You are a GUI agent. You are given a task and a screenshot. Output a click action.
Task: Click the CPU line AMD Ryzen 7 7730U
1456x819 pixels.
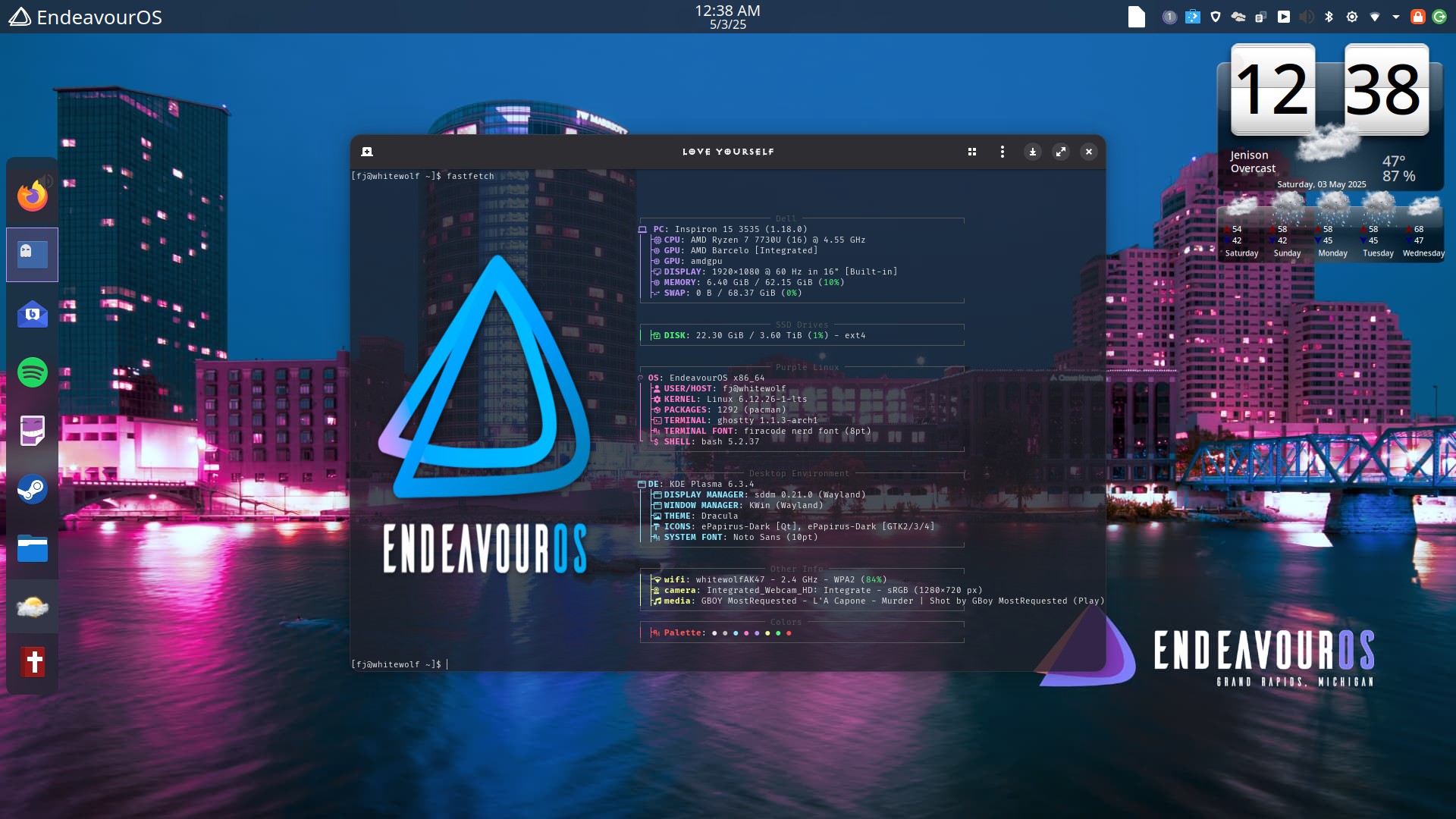click(759, 240)
